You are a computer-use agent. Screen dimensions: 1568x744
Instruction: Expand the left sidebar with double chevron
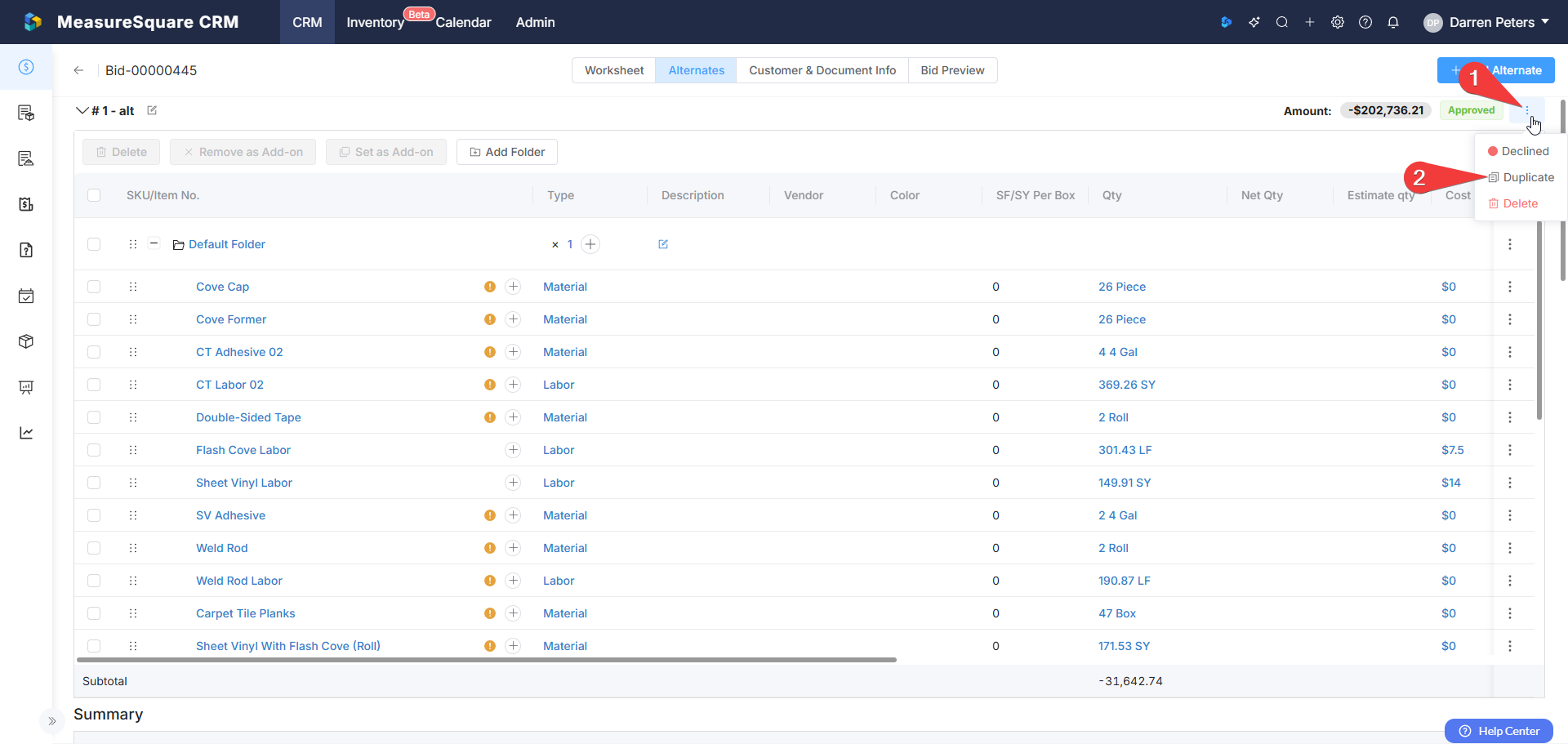click(52, 721)
